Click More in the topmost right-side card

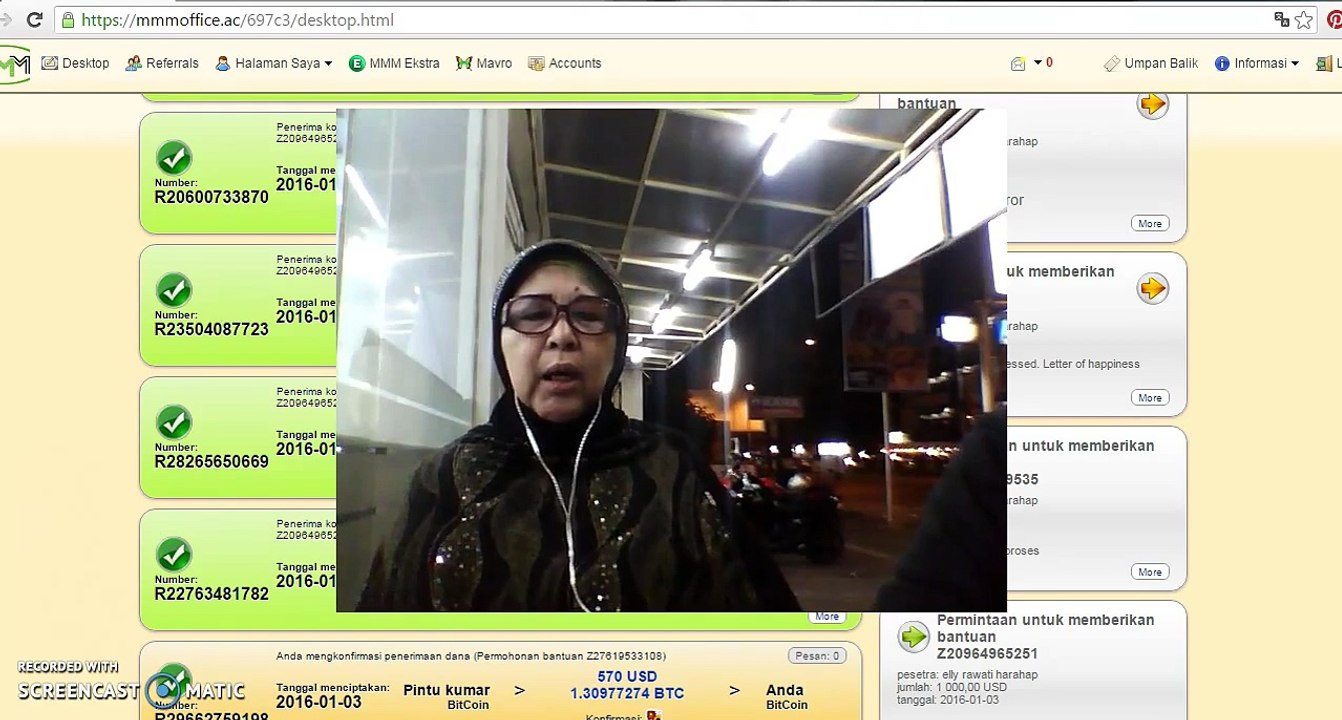[x=1150, y=223]
